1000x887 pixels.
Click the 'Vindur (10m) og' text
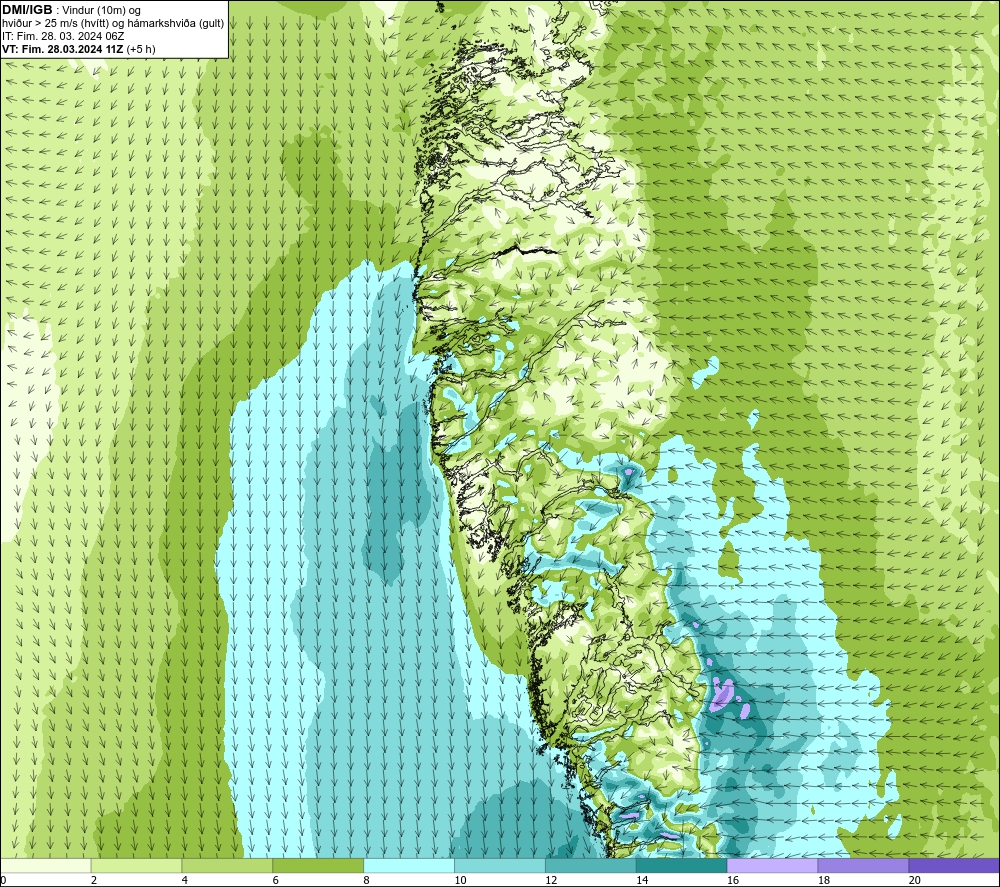click(101, 11)
